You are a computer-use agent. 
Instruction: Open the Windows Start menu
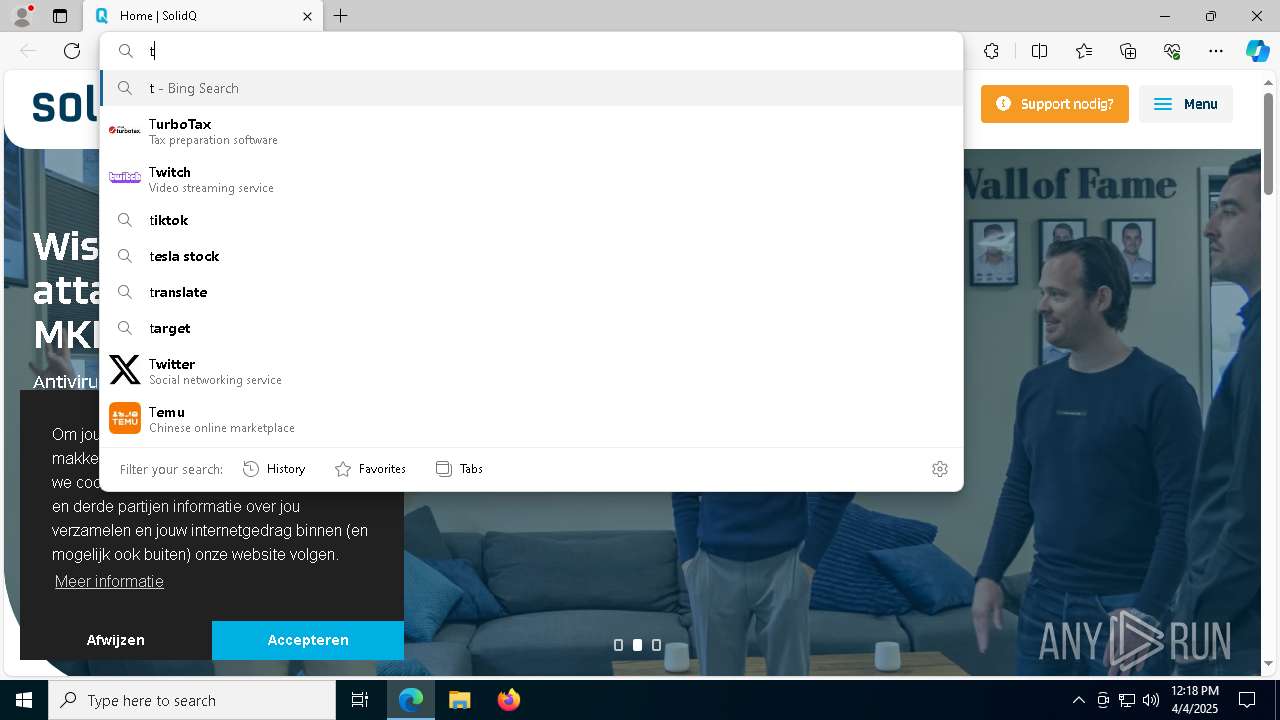pyautogui.click(x=24, y=700)
